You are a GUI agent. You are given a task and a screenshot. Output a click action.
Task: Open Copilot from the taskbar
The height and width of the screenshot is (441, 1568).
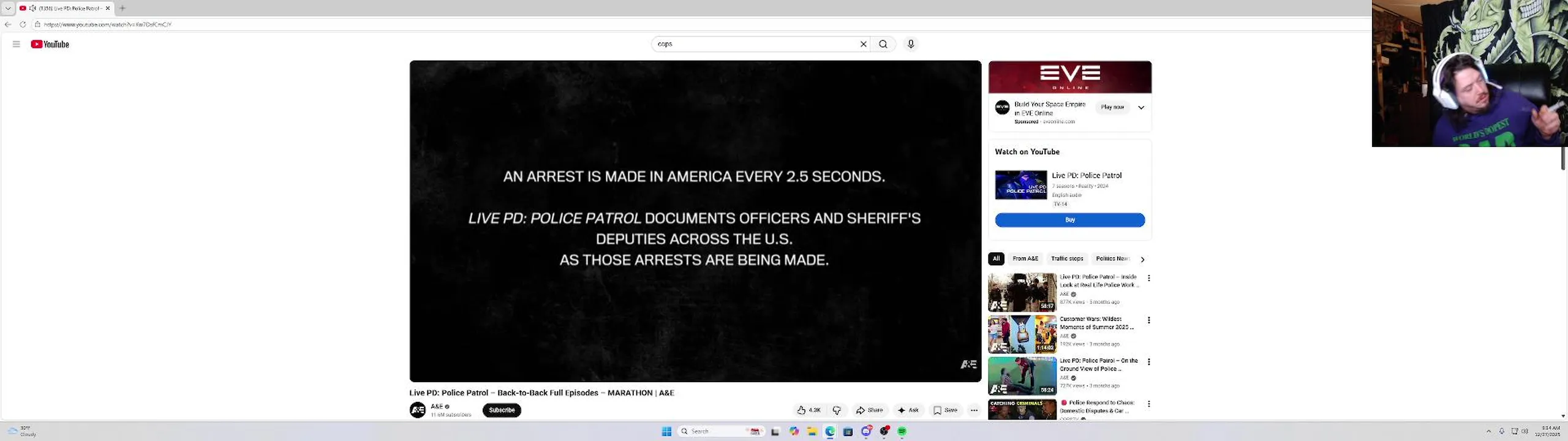tap(794, 431)
